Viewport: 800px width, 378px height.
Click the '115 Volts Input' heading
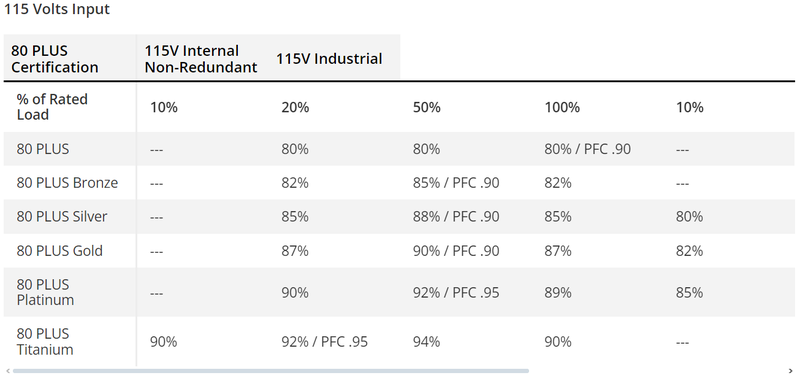(x=57, y=9)
